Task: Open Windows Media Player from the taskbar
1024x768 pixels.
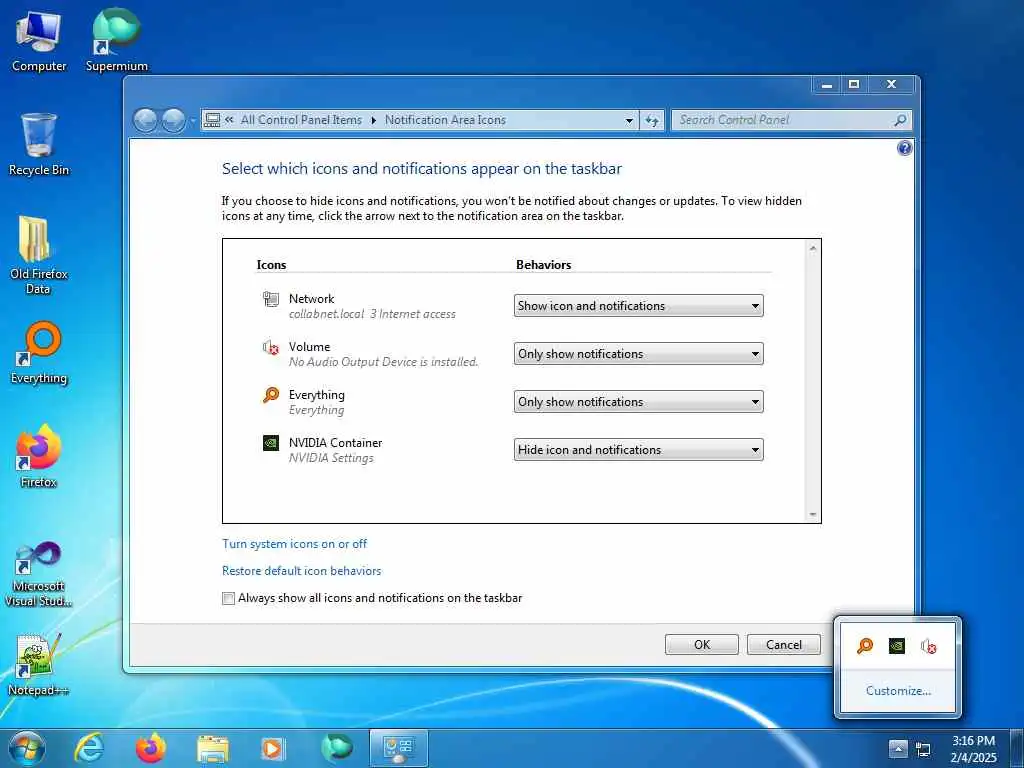Action: click(273, 749)
